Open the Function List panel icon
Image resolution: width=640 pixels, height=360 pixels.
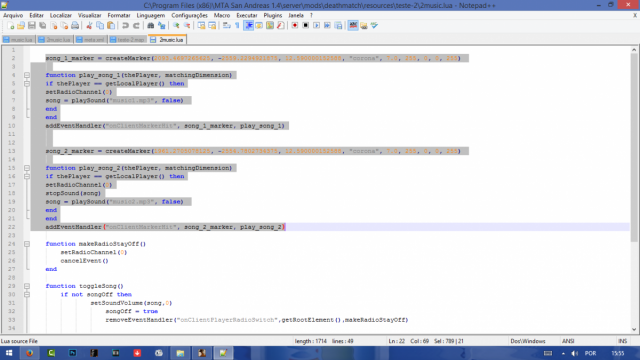(280, 26)
